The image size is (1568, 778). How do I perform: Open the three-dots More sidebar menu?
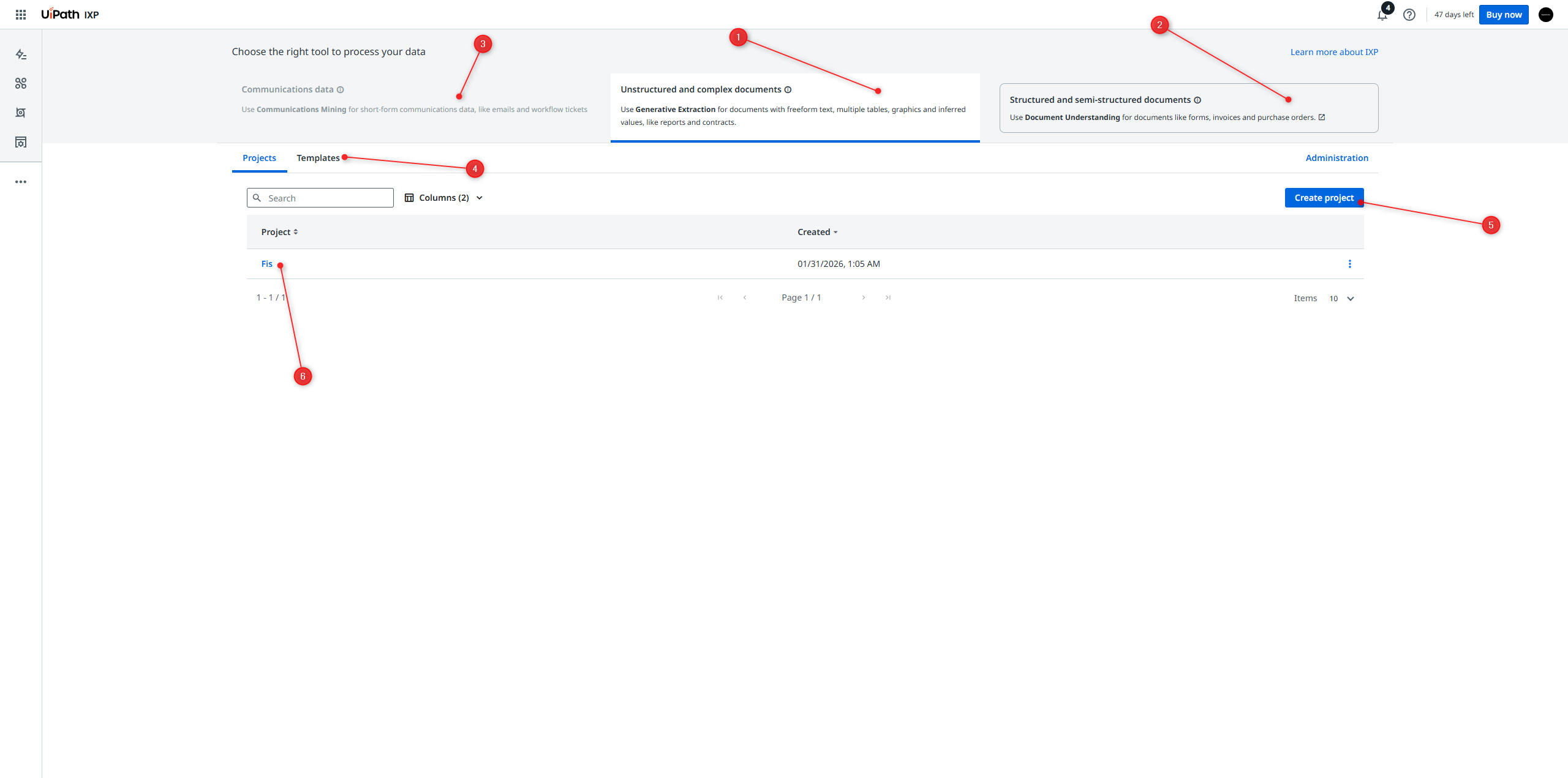(21, 182)
